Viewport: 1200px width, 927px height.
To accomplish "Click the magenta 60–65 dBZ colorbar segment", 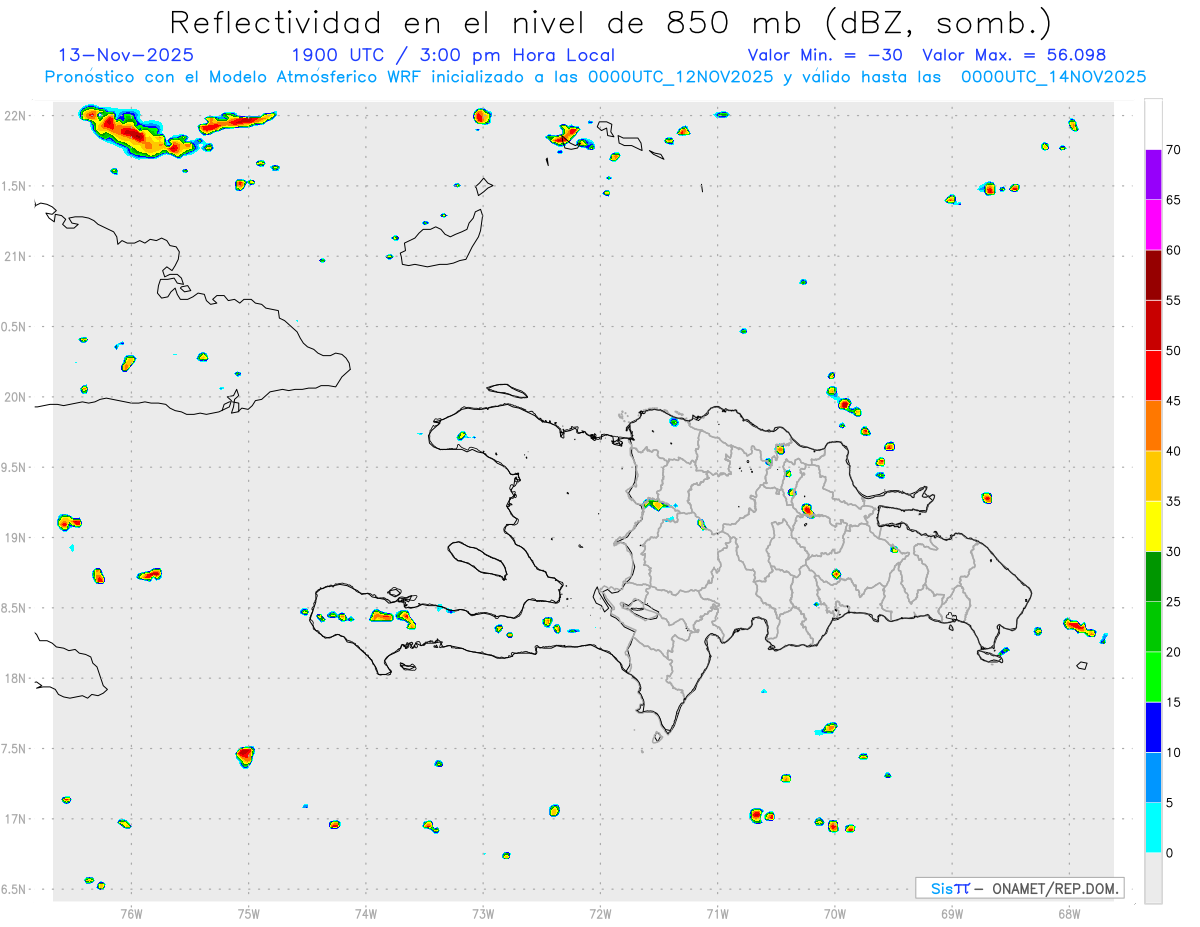I will tap(1153, 225).
